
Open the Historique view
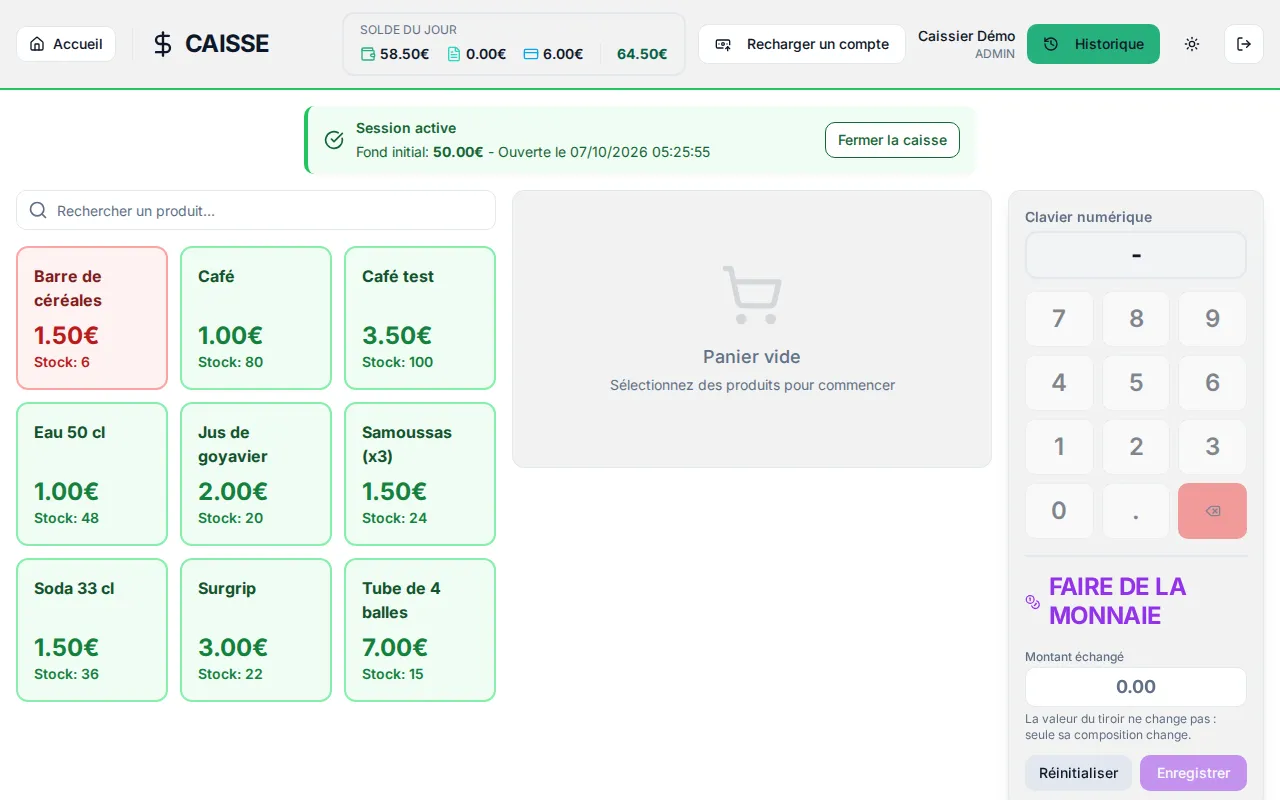(x=1093, y=44)
